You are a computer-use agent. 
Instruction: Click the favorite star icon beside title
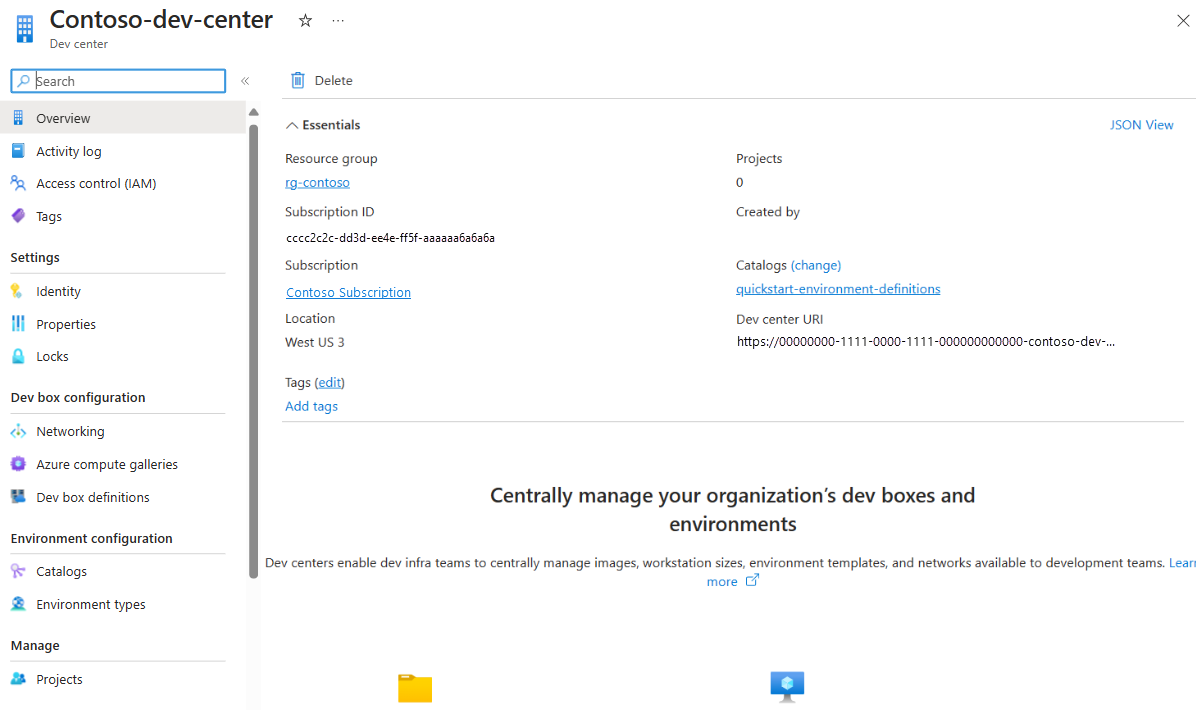coord(305,21)
